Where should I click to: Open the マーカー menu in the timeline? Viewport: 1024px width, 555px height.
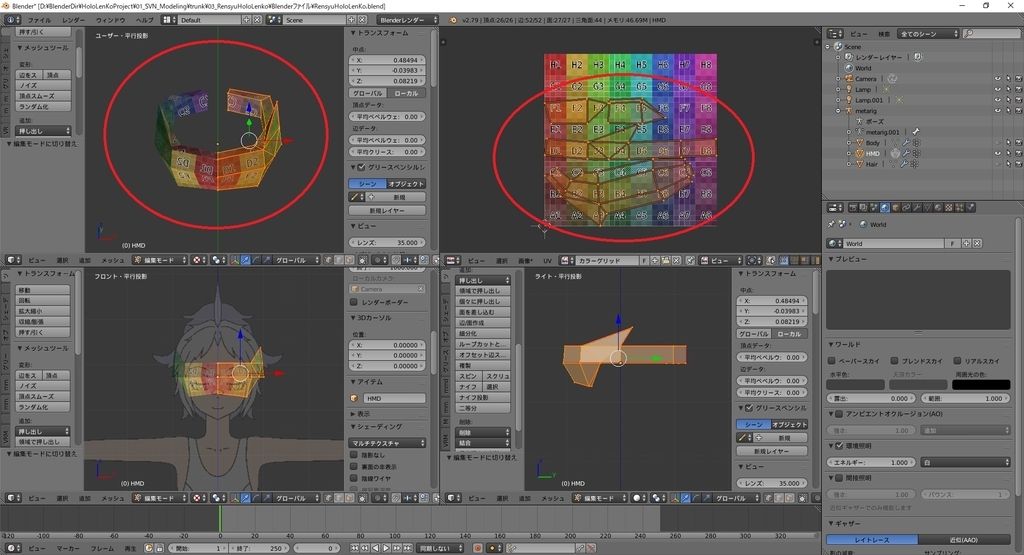click(68, 548)
